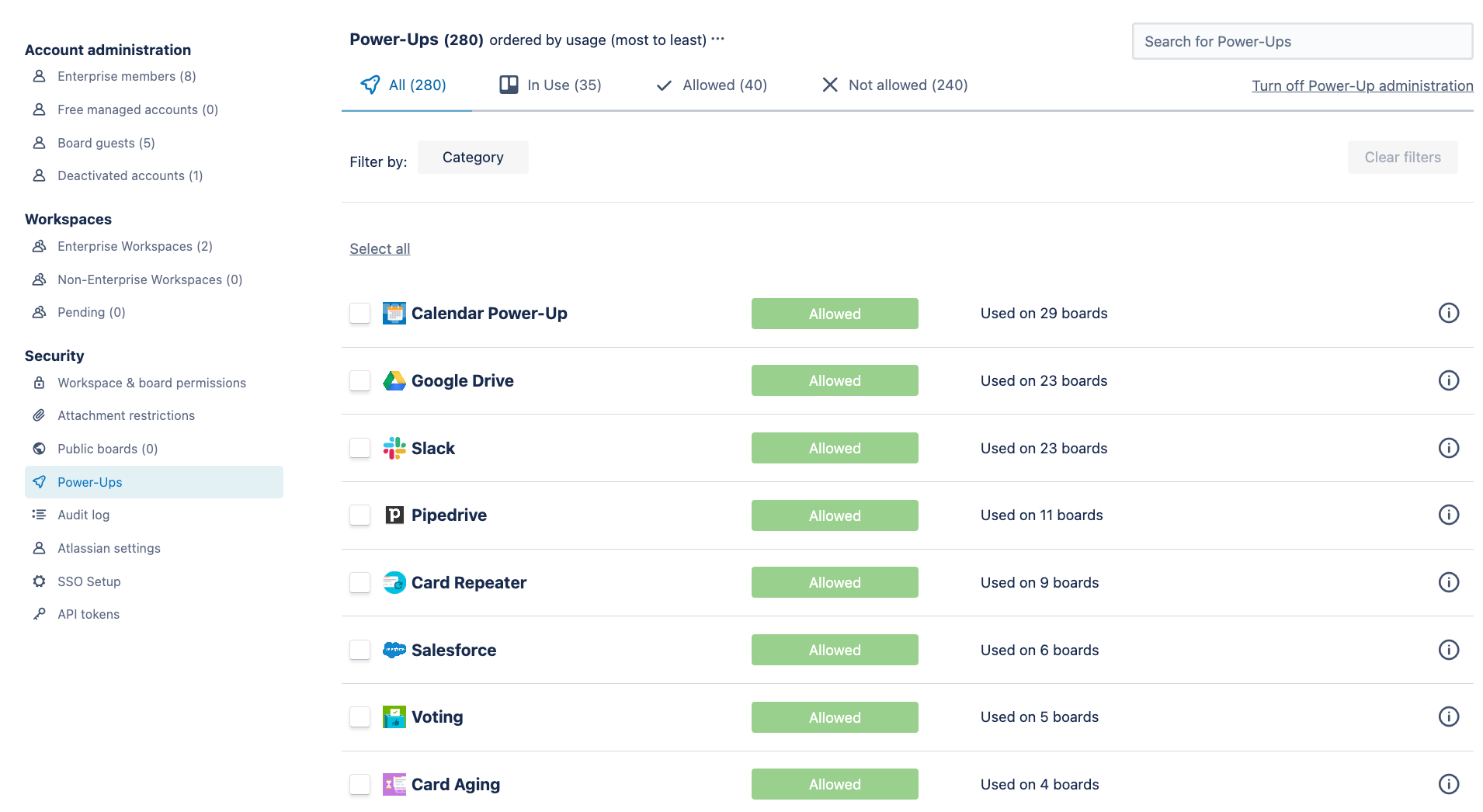1483x812 pixels.
Task: Click the 'Used on 11 boards' text
Action: pos(1041,515)
